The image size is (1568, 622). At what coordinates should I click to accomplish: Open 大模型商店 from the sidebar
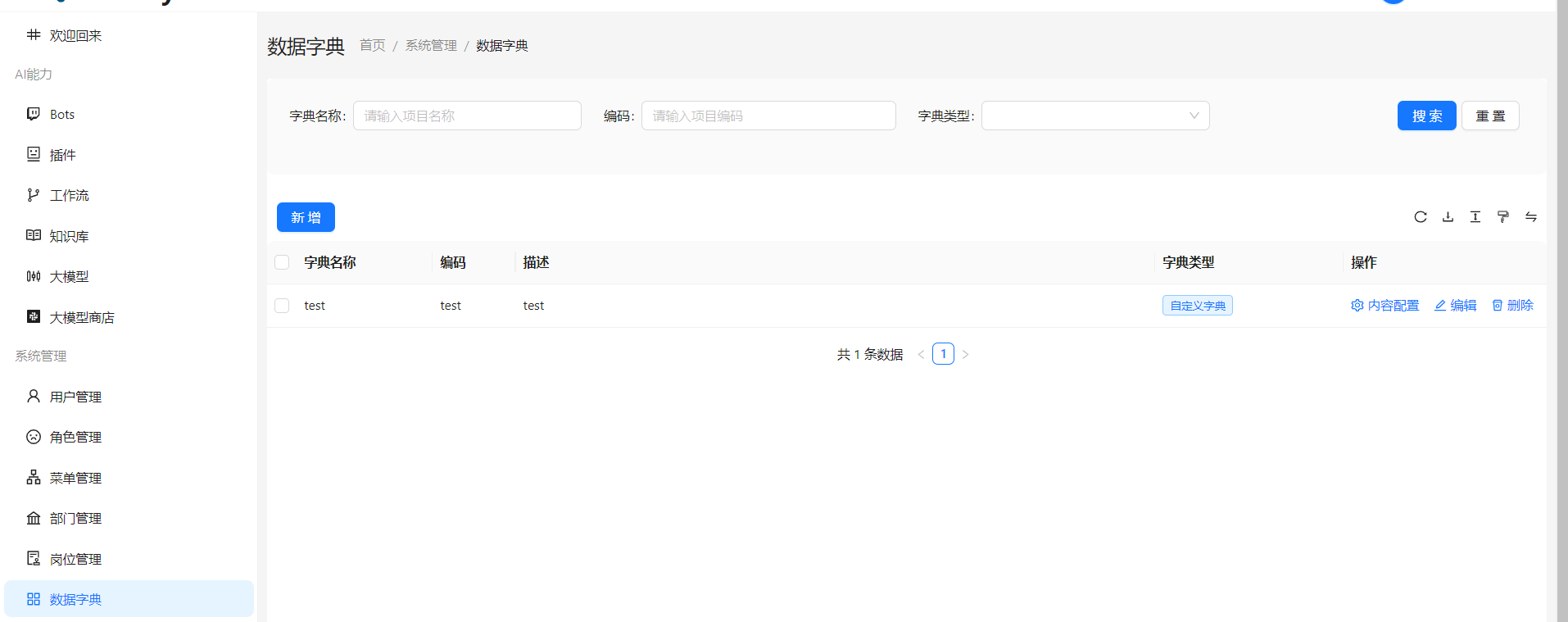pyautogui.click(x=82, y=317)
